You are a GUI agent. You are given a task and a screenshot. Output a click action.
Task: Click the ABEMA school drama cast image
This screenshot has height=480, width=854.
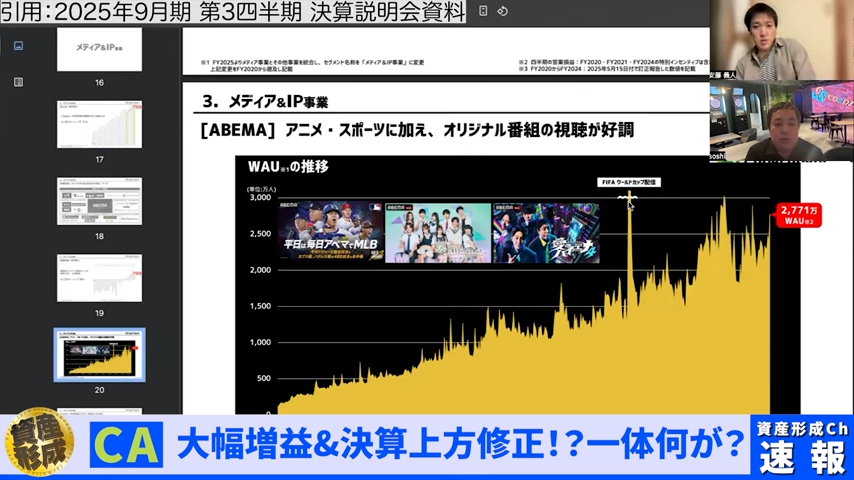click(438, 233)
